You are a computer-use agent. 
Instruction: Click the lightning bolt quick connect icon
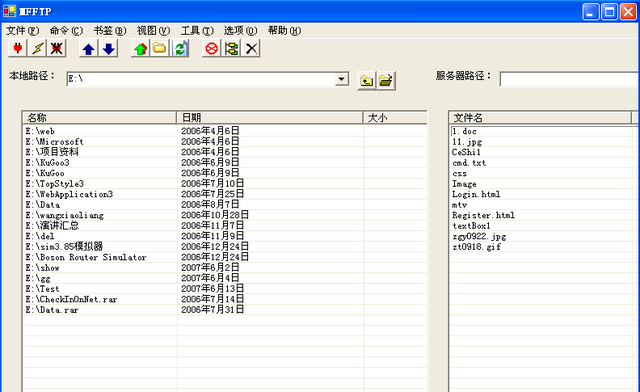[38, 49]
